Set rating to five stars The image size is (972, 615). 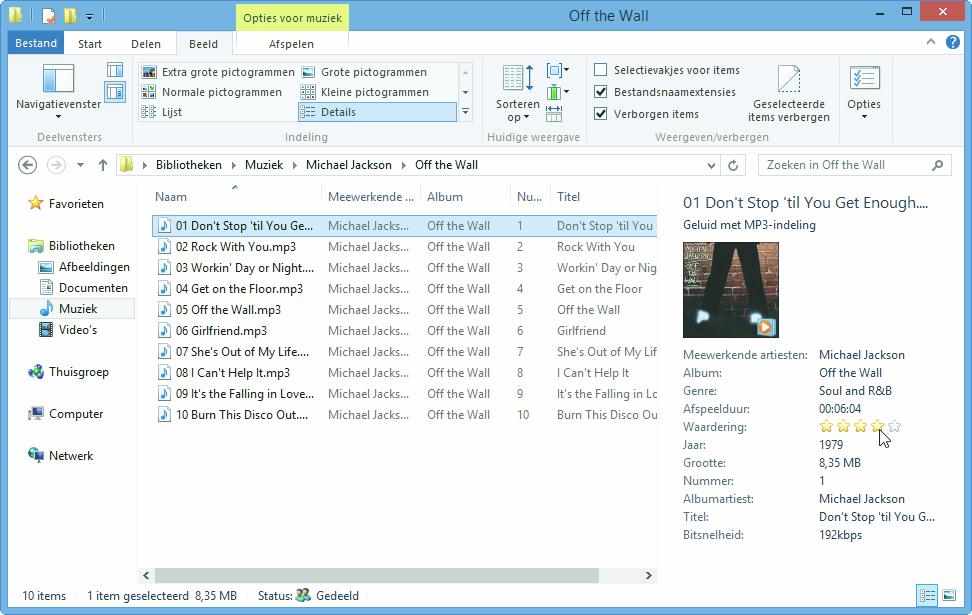[894, 426]
